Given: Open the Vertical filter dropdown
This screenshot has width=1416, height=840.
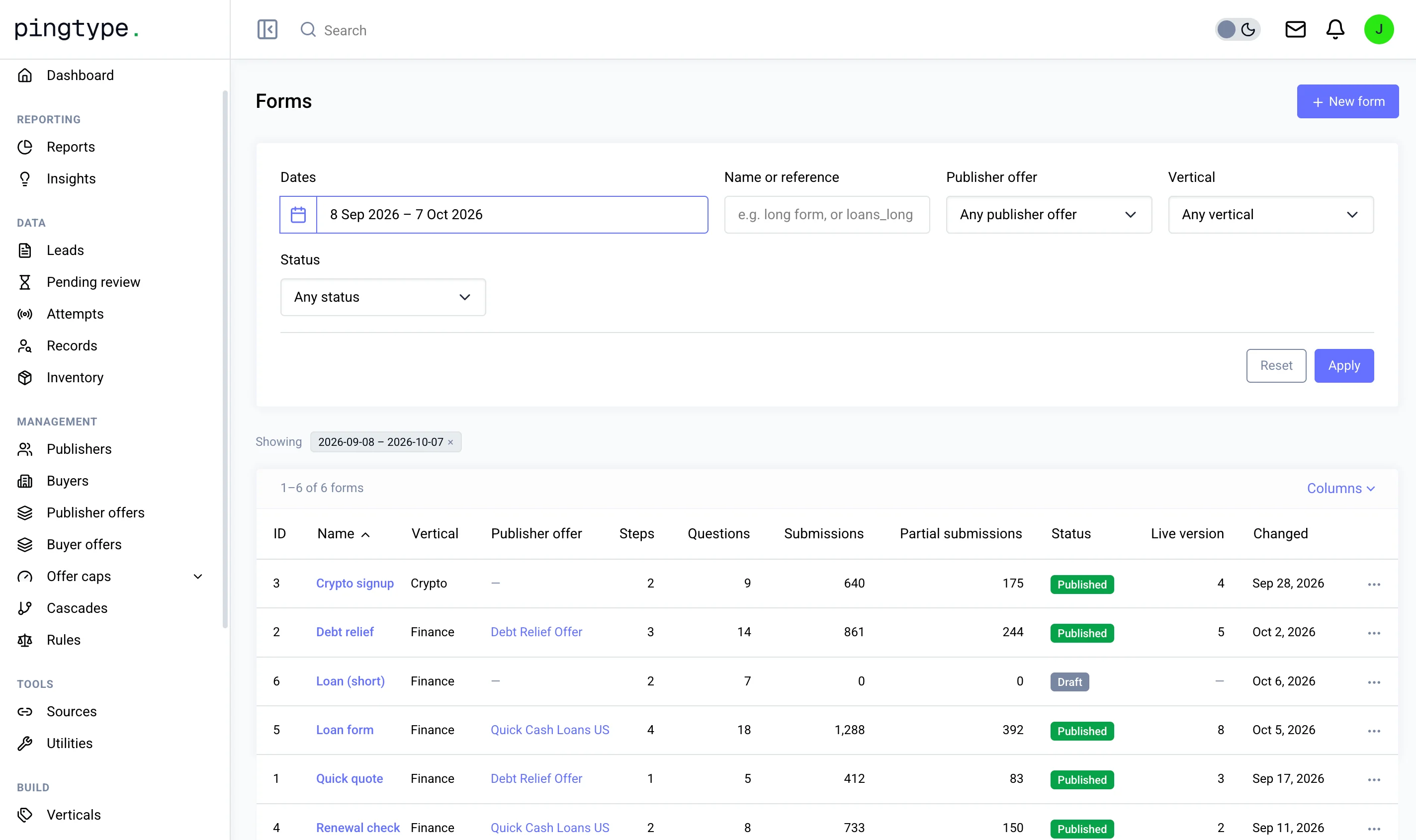Looking at the screenshot, I should point(1270,215).
